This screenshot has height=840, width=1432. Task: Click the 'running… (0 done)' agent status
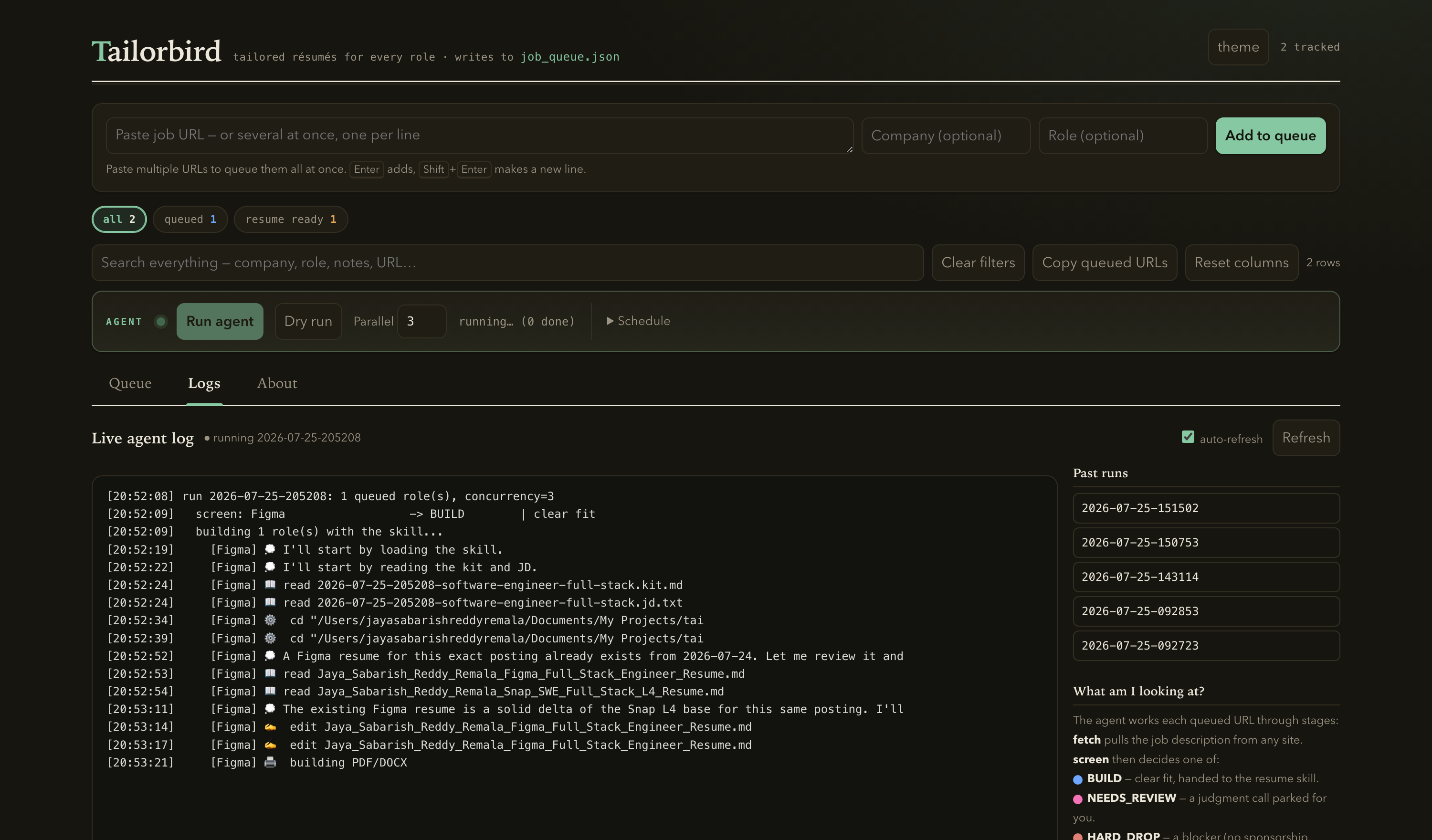pyautogui.click(x=516, y=322)
